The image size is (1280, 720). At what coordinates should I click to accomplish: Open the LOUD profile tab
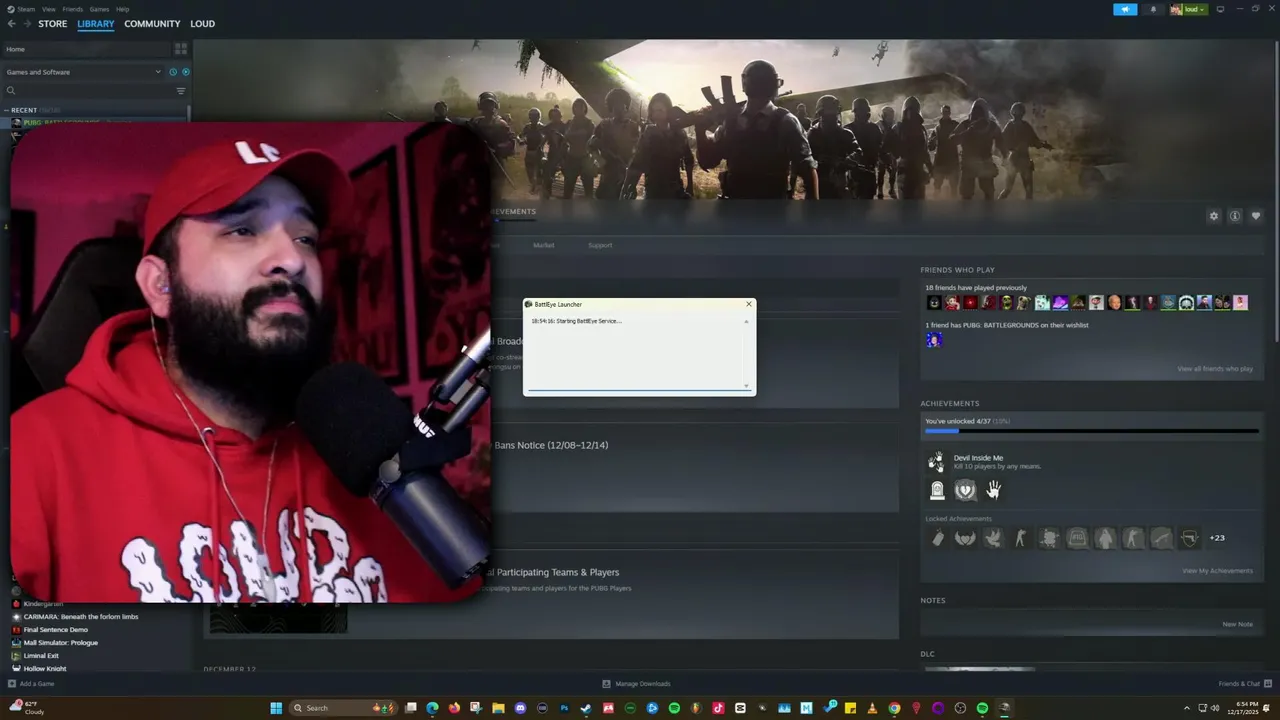tap(203, 24)
